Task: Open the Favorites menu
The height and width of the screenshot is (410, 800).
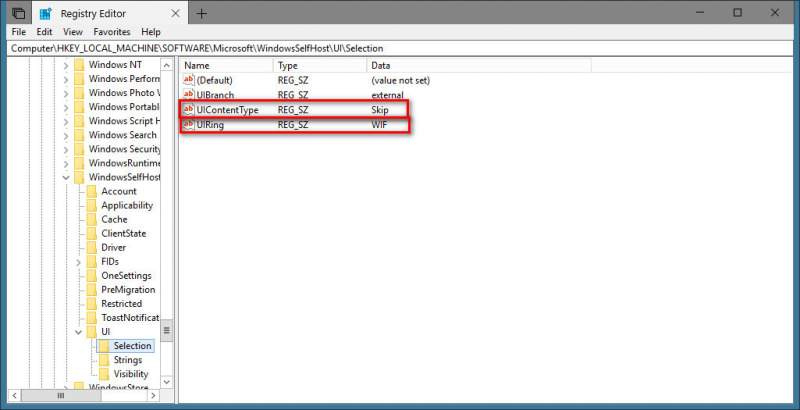Action: coord(112,32)
